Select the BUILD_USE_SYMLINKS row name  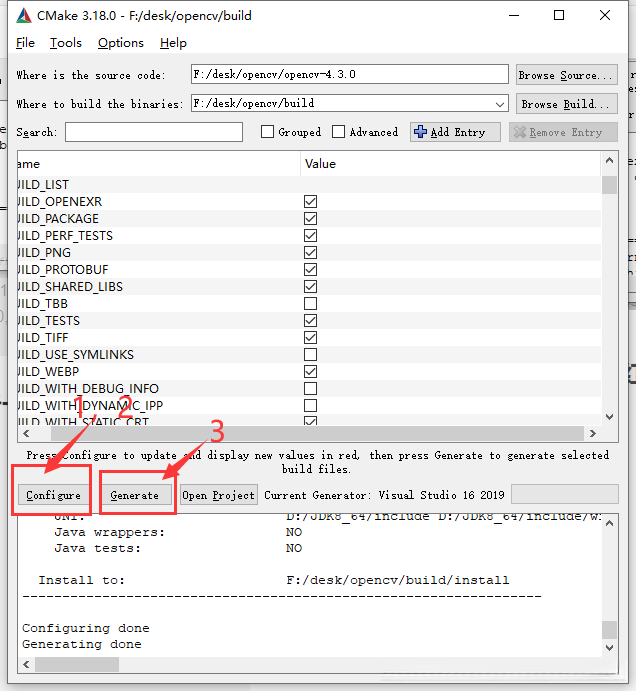(76, 354)
